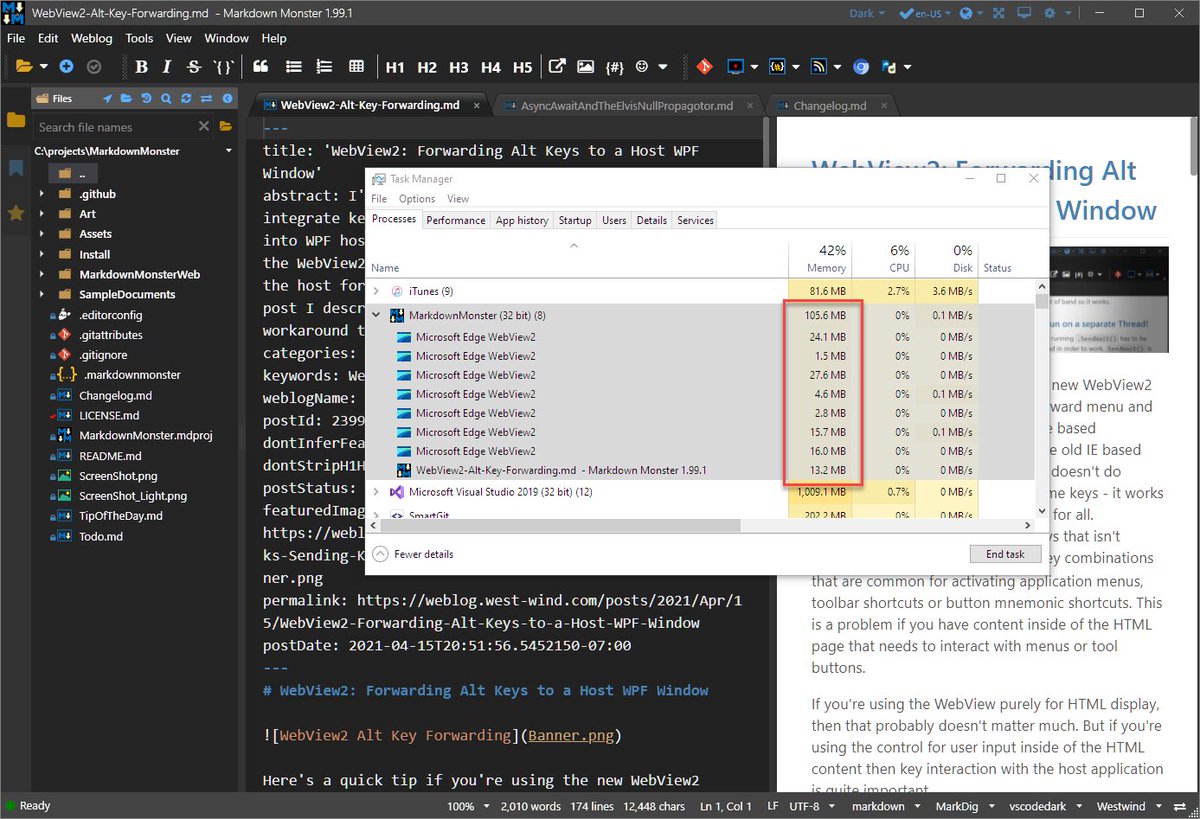Open the File menu of Markdown Monster
This screenshot has width=1200, height=819.
tap(17, 38)
